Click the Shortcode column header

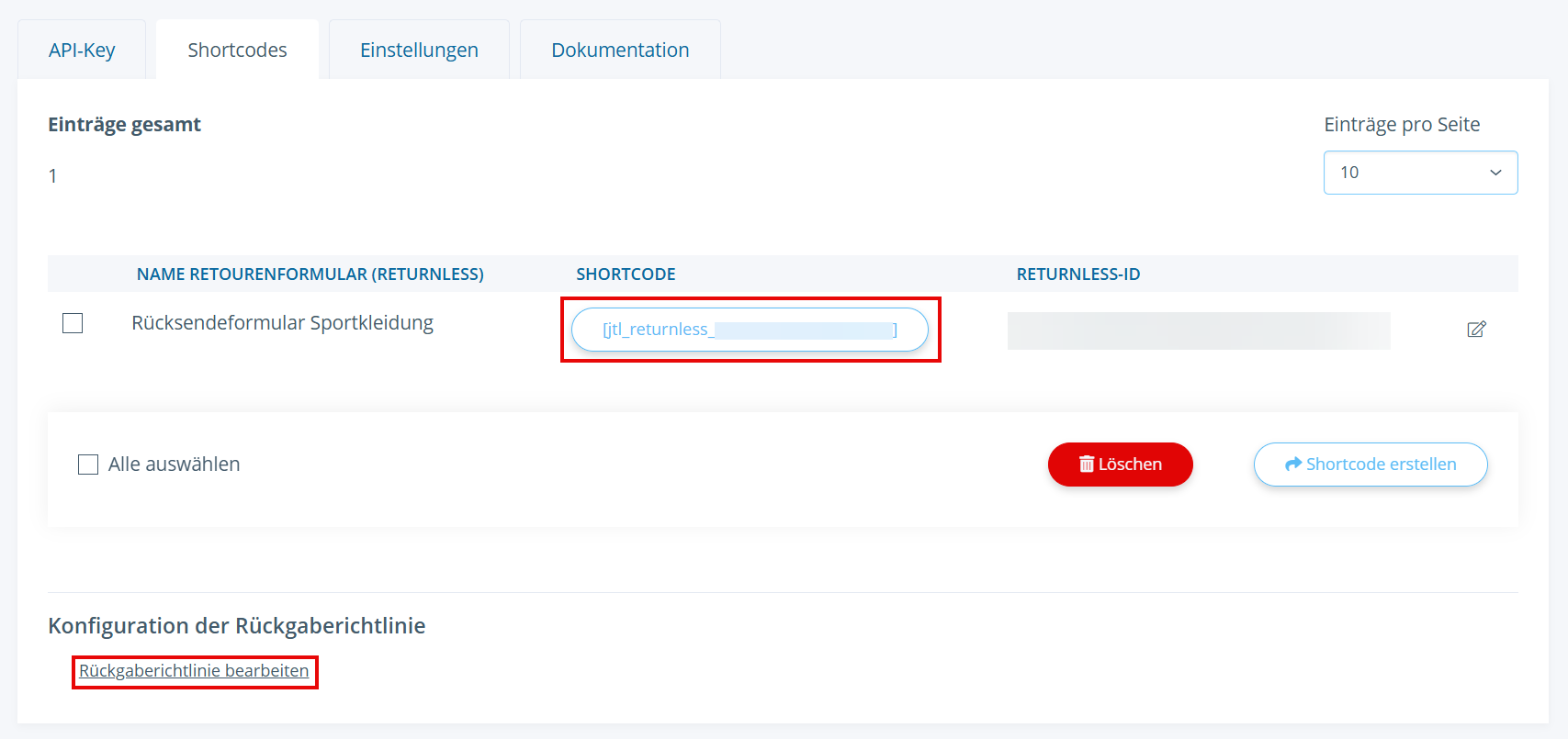click(x=626, y=274)
